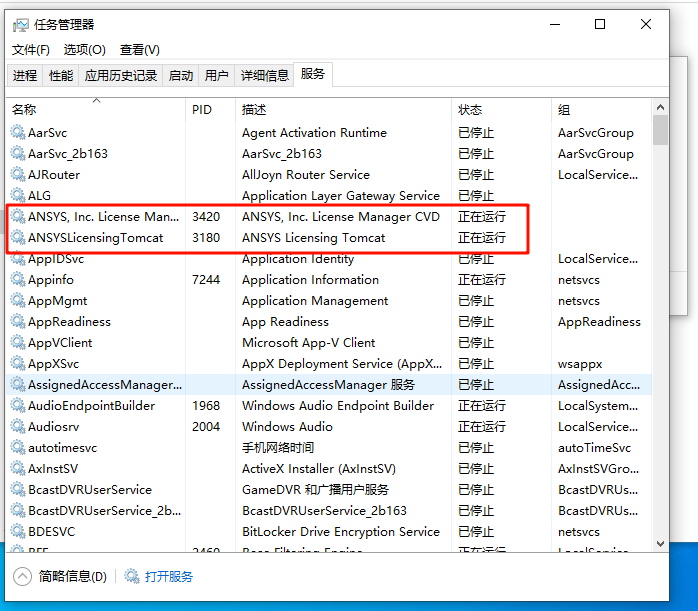Click the scrollbar up arrow
This screenshot has height=611, width=698.
(x=660, y=107)
